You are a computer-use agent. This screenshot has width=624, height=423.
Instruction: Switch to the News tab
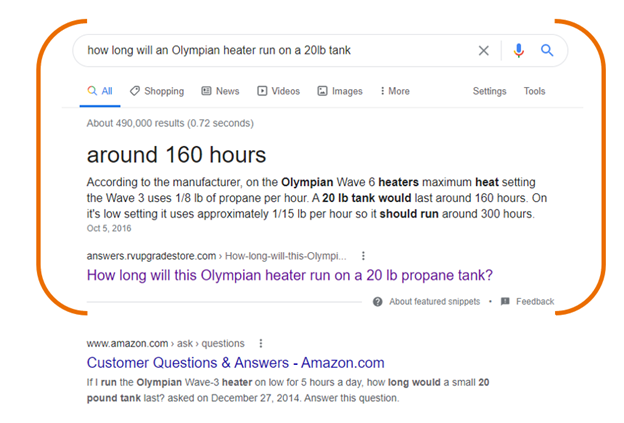(220, 91)
